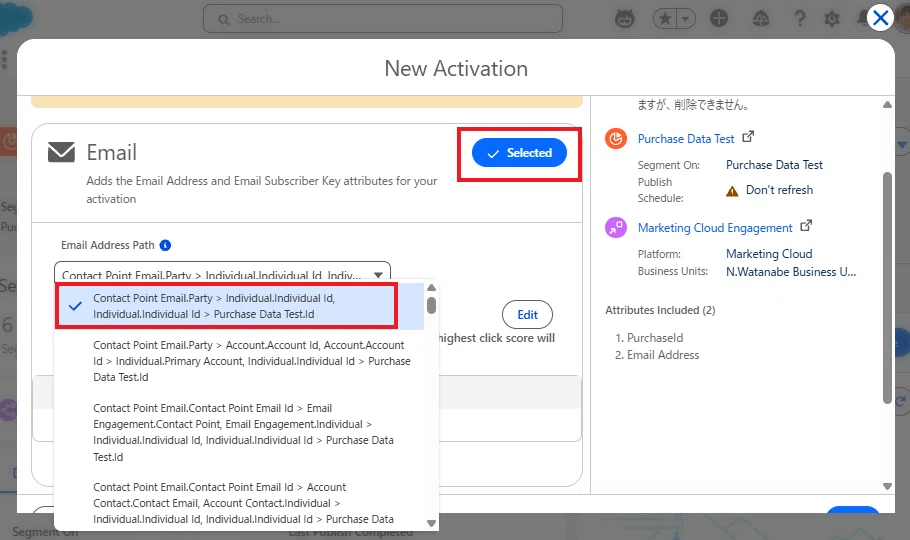910x540 pixels.
Task: Open Purchase Data Test in new tab icon
Action: [x=748, y=137]
